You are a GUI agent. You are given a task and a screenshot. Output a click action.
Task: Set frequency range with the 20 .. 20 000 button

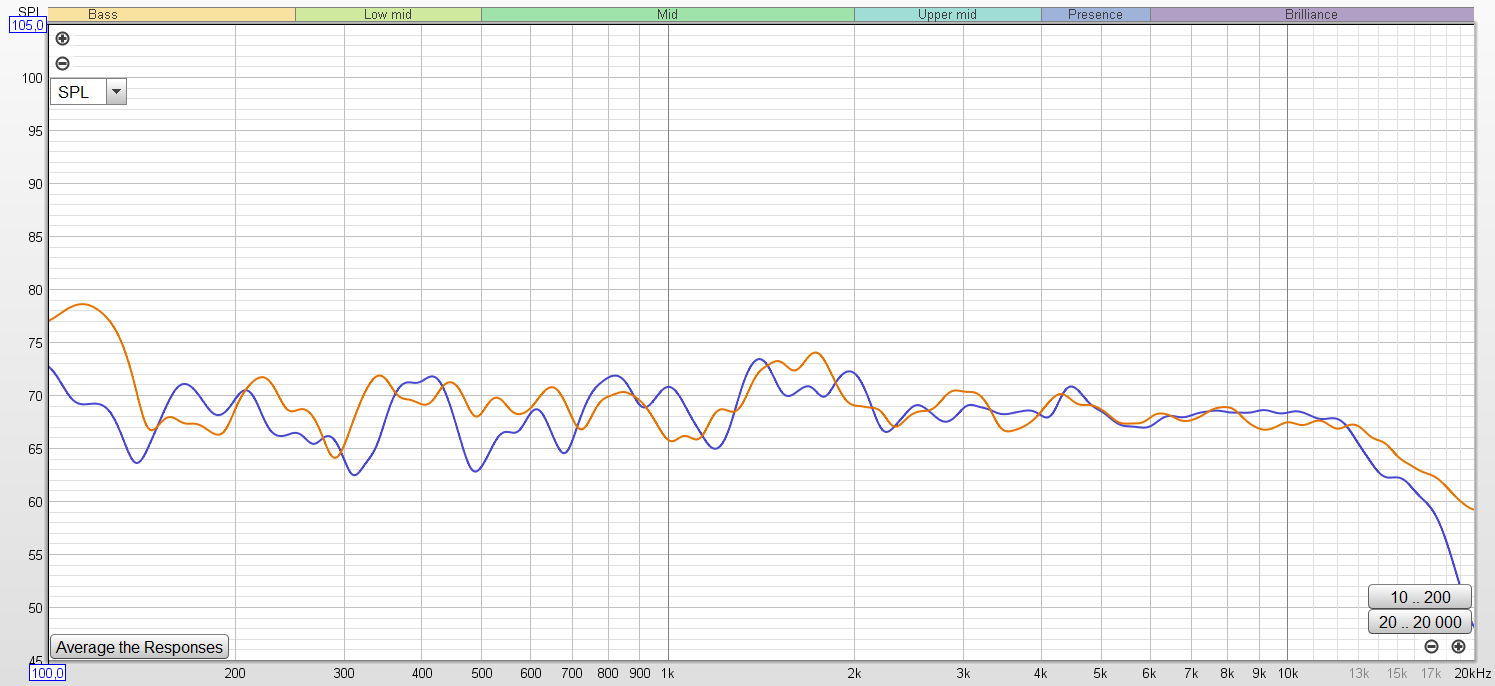click(1420, 622)
